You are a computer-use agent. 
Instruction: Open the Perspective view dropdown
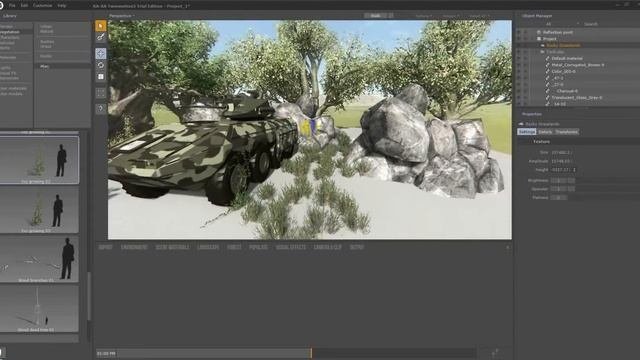point(122,16)
